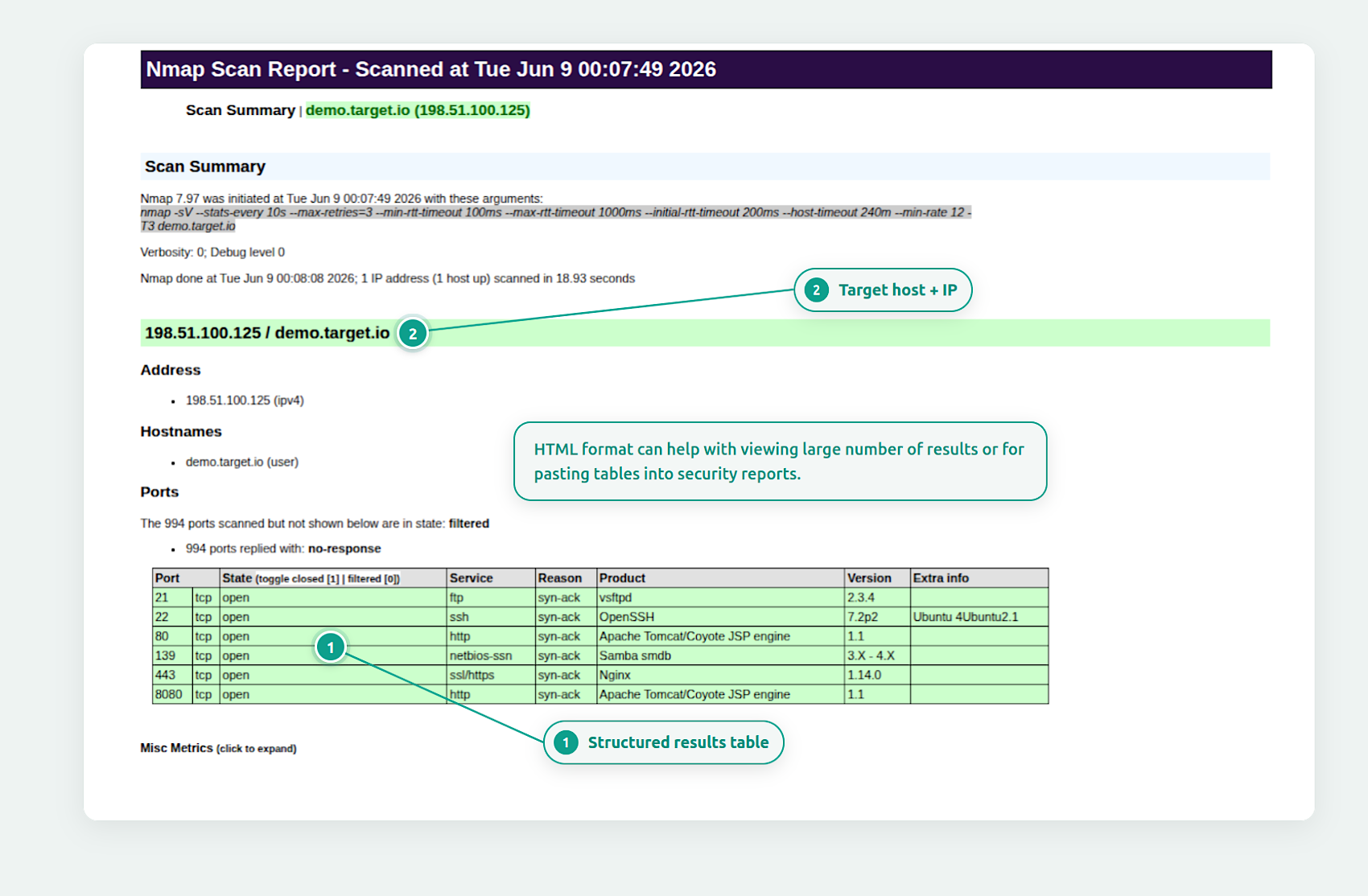Click the ftp service cell
Image resolution: width=1368 pixels, height=896 pixels.
[x=491, y=598]
